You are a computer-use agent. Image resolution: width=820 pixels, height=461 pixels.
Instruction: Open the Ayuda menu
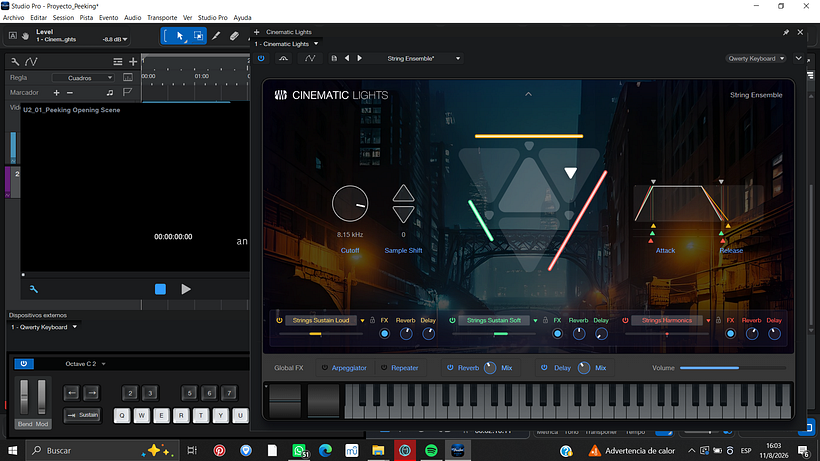click(x=242, y=18)
